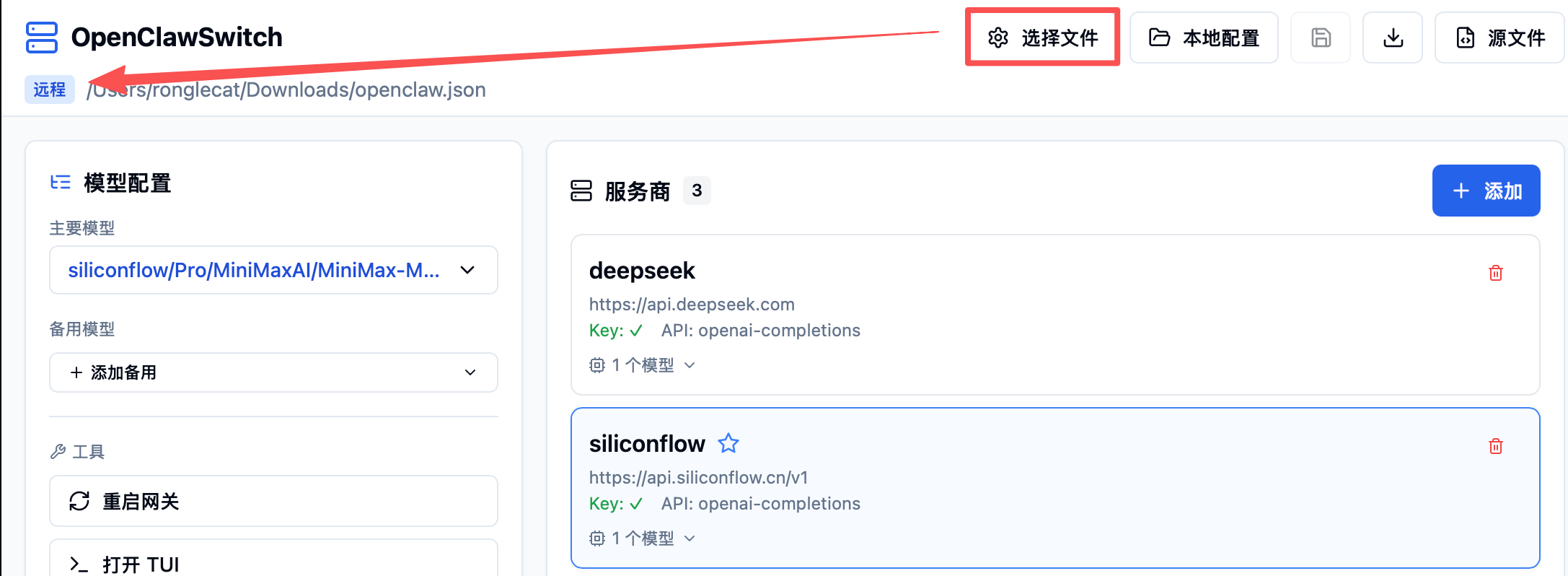Click the 模型配置 list icon

pos(61,182)
